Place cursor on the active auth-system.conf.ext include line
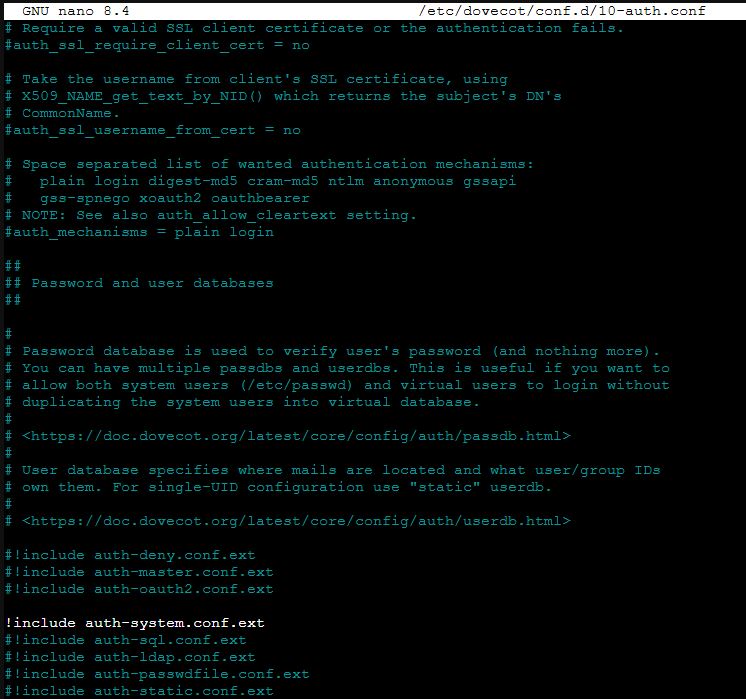Viewport: 746px width, 699px height. (x=134, y=623)
